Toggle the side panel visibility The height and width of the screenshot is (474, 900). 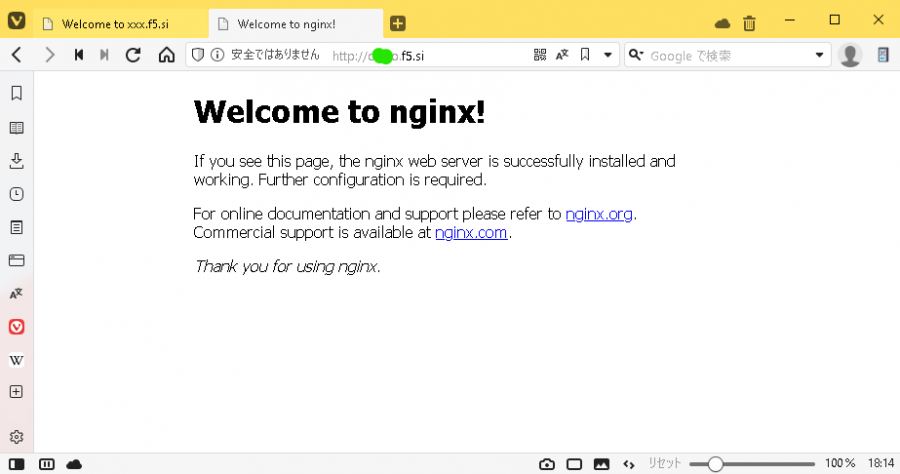[x=16, y=464]
